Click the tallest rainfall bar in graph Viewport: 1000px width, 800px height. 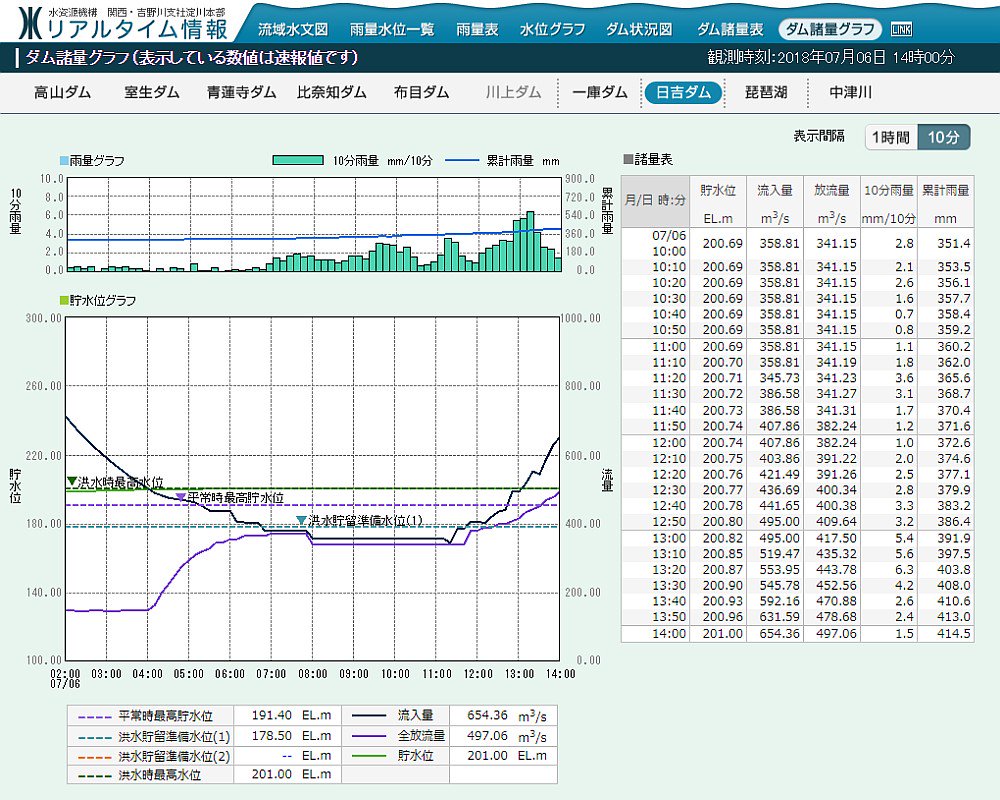[x=530, y=241]
